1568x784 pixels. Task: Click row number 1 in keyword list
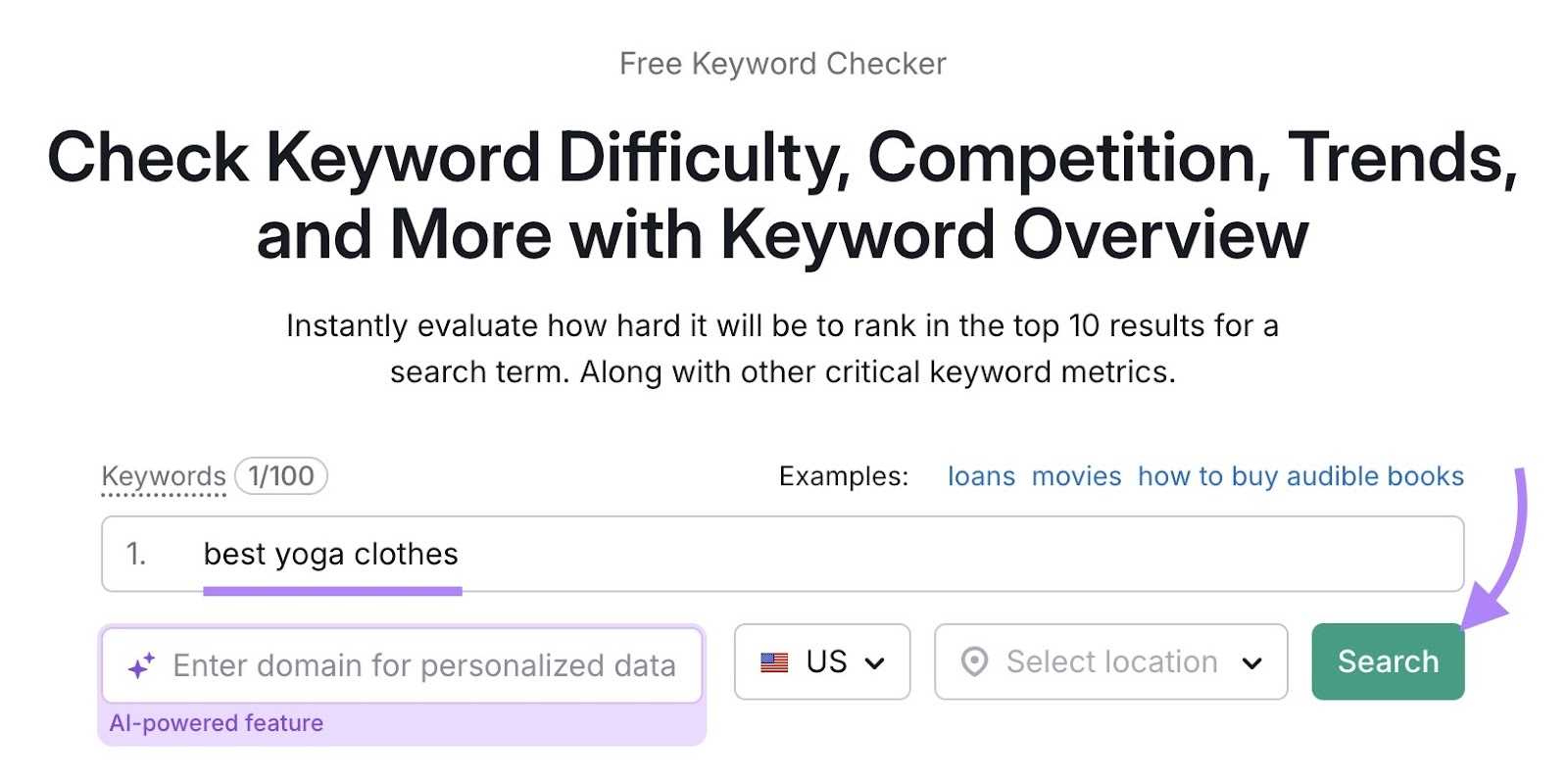tap(137, 554)
